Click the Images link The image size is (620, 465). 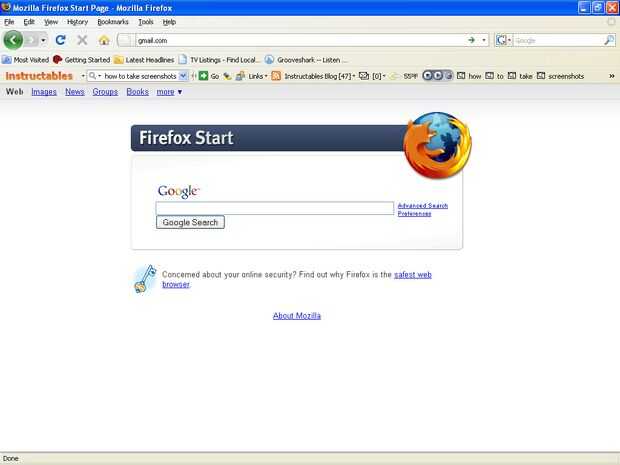point(44,92)
